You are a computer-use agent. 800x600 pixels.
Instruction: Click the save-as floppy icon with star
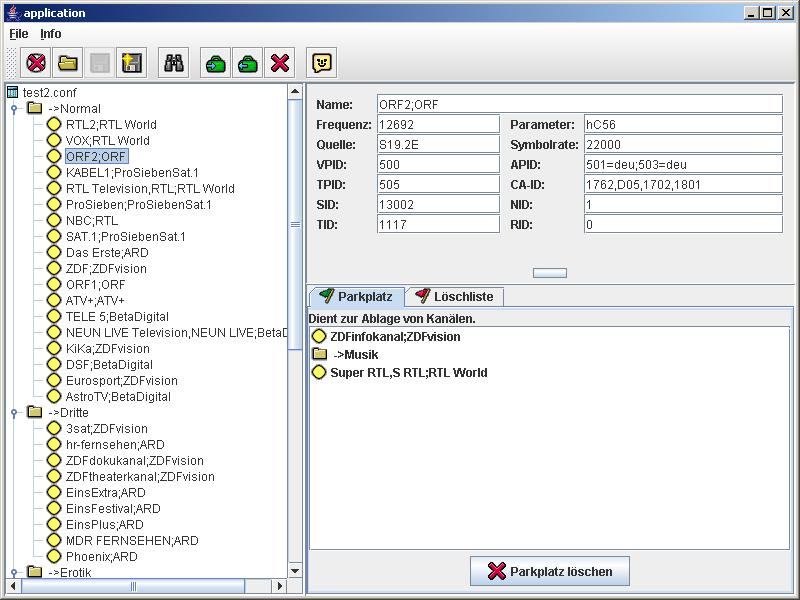(132, 63)
